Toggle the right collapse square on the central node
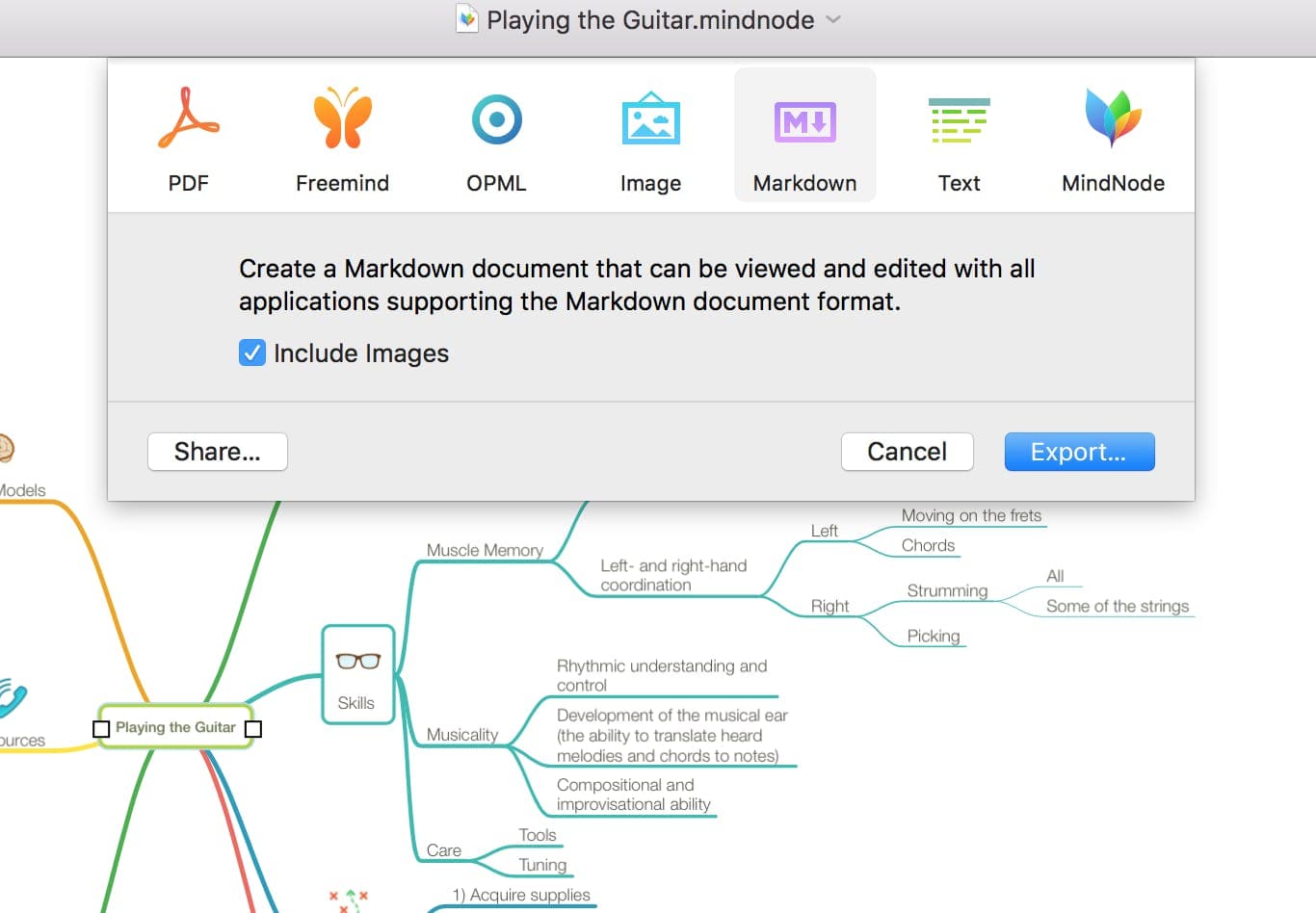This screenshot has height=913, width=1316. tap(253, 729)
